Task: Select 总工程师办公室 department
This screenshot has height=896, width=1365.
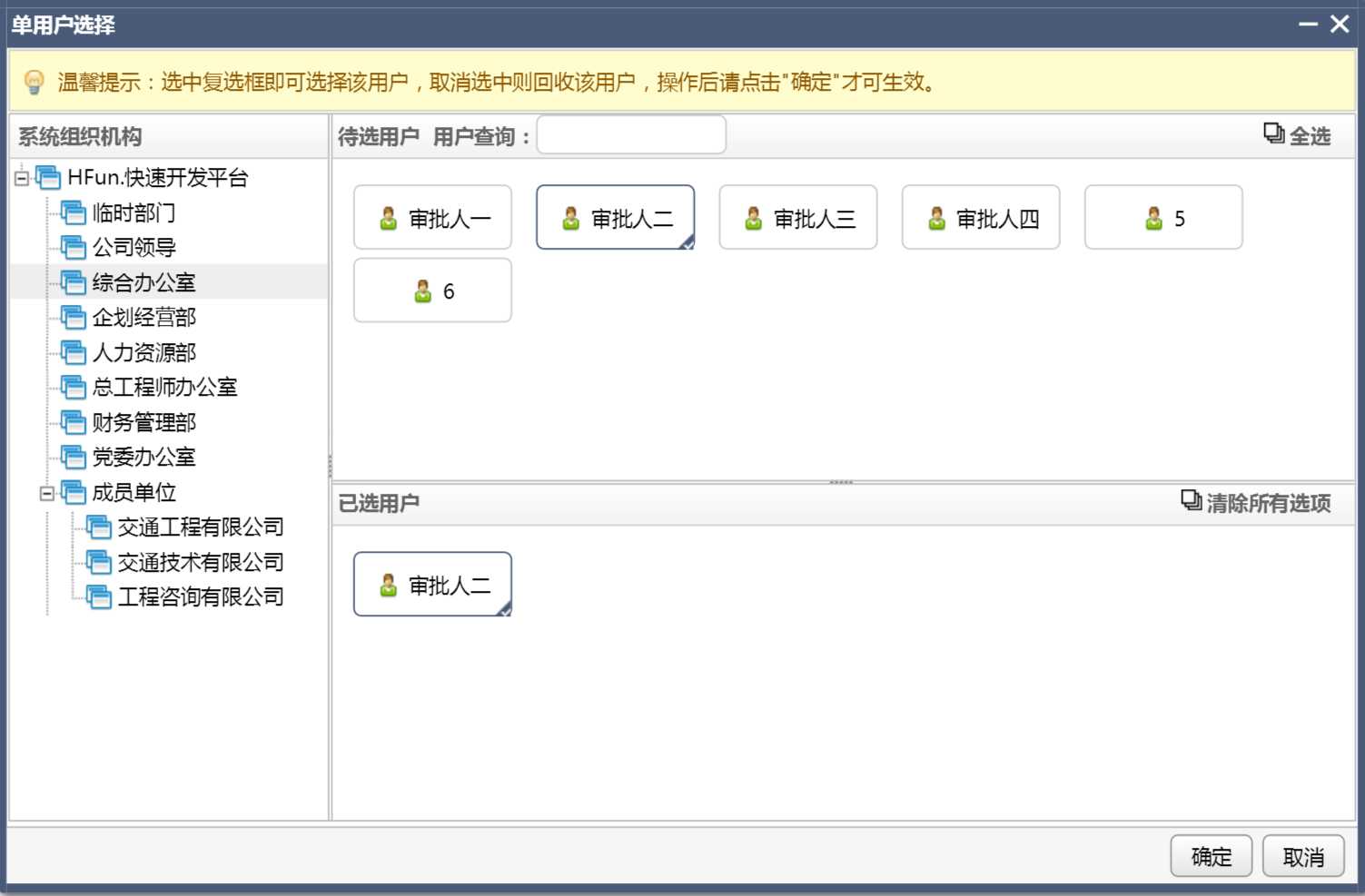Action: point(164,387)
